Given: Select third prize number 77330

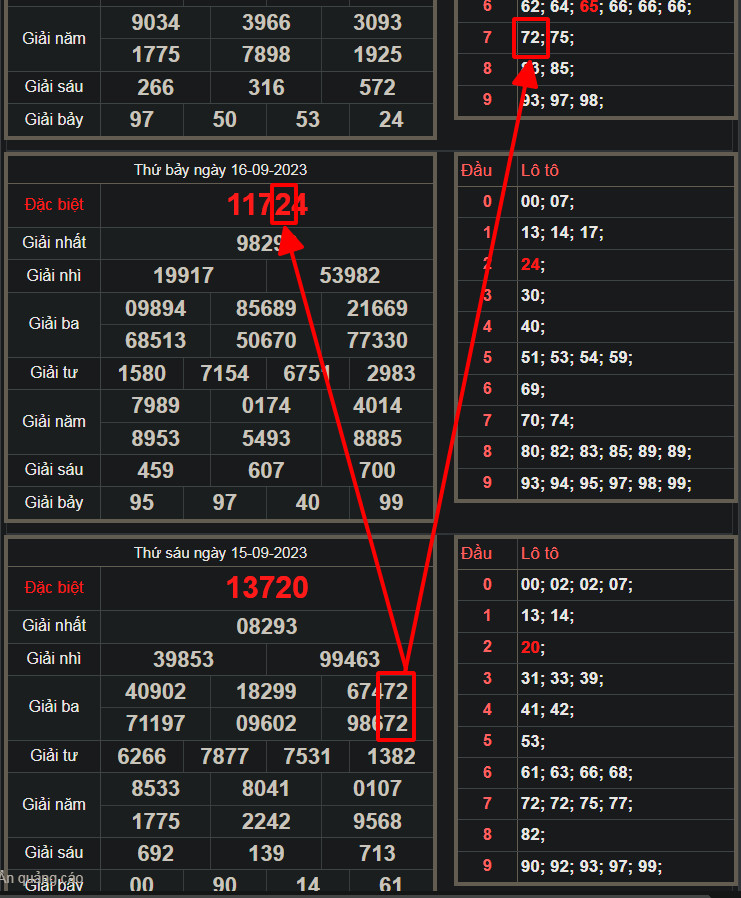Looking at the screenshot, I should (377, 341).
